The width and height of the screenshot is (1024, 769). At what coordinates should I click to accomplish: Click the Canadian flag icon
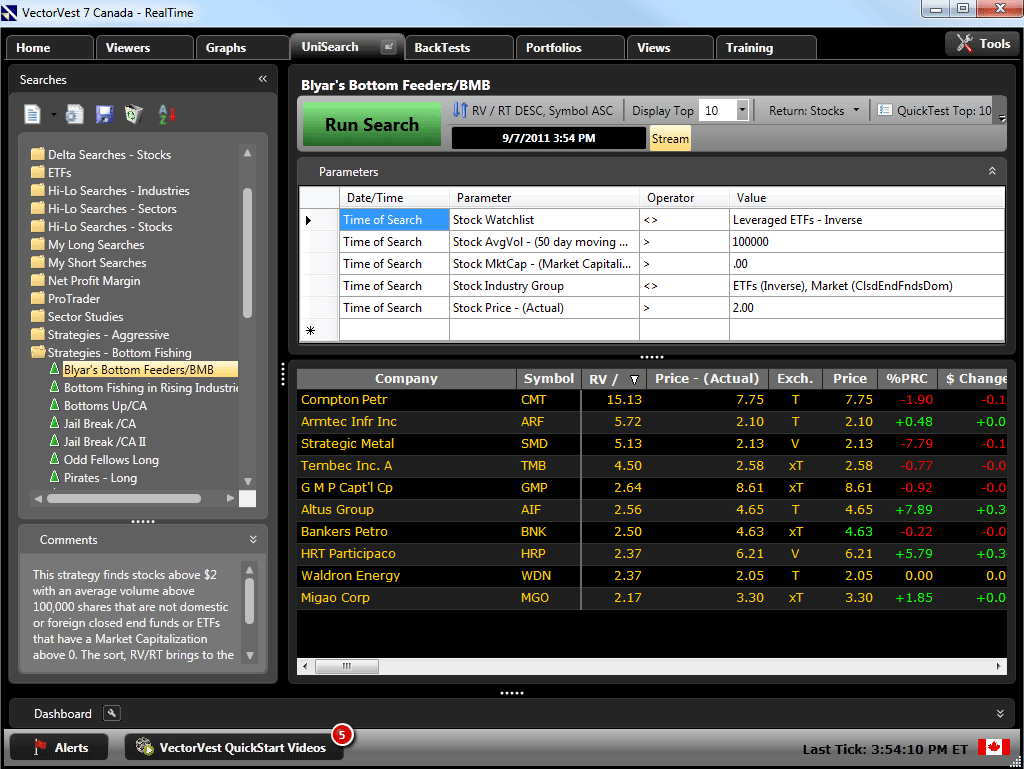[x=993, y=747]
